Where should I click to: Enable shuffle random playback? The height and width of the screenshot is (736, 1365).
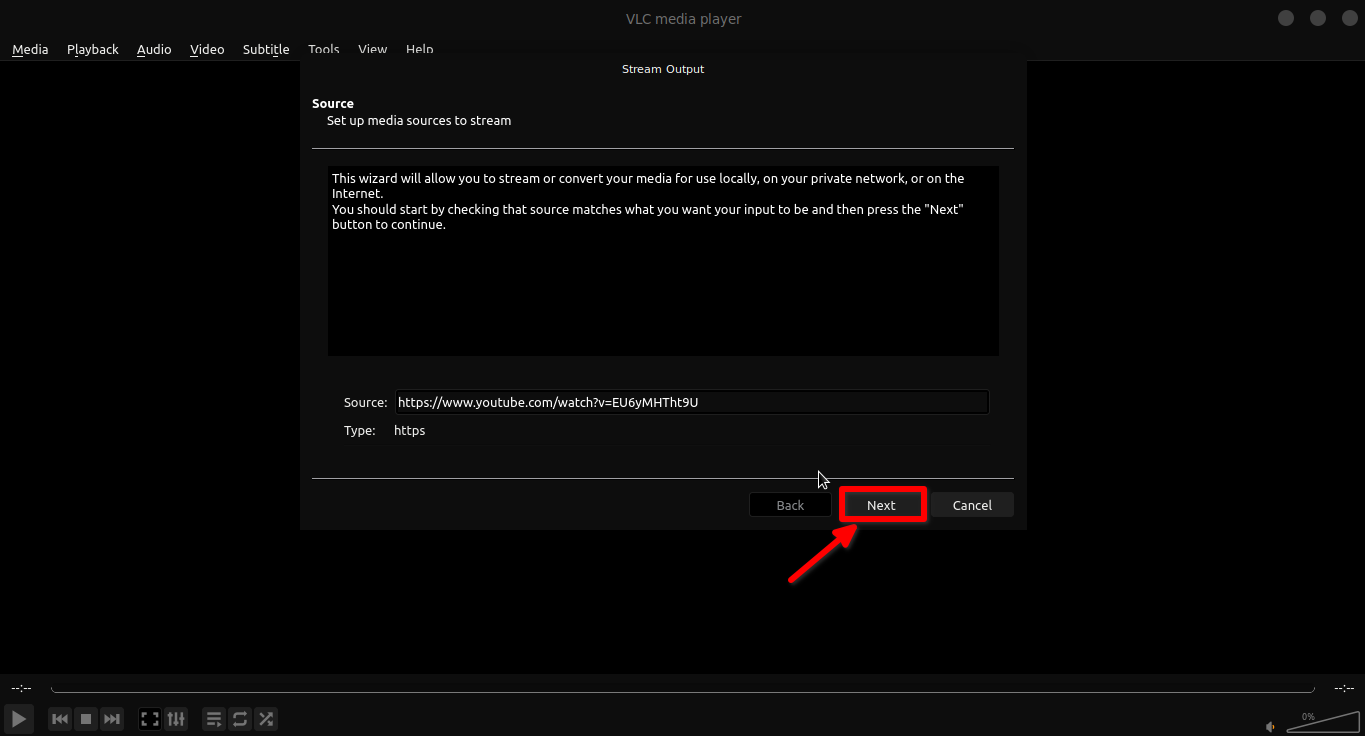(x=266, y=718)
